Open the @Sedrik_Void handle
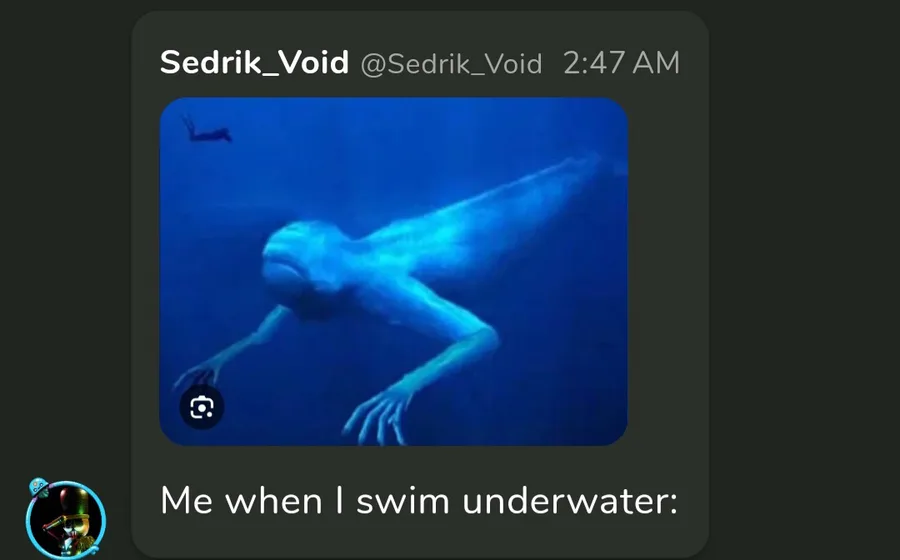This screenshot has width=900, height=560. coord(451,63)
